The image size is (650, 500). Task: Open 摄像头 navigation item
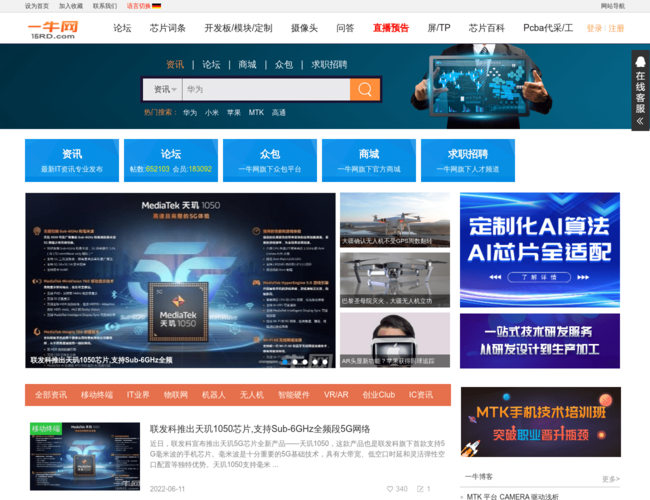pyautogui.click(x=304, y=28)
